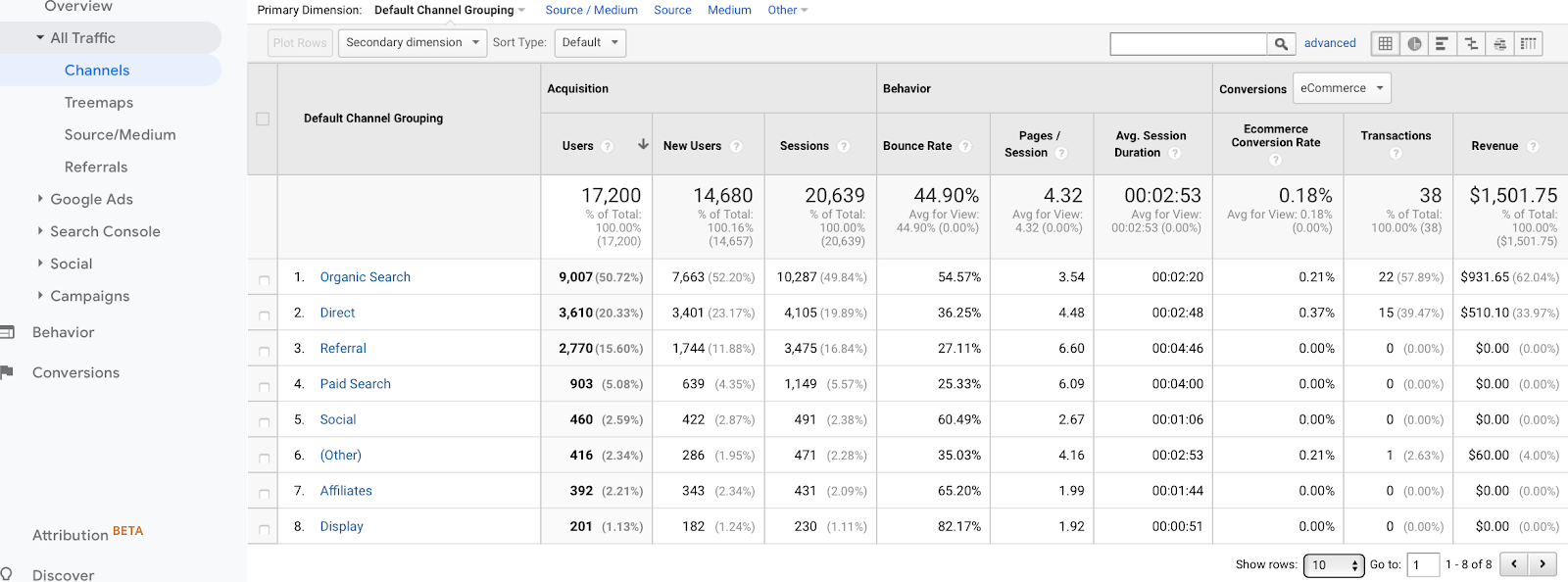Open the eCommerce conversions dropdown

[x=1342, y=88]
